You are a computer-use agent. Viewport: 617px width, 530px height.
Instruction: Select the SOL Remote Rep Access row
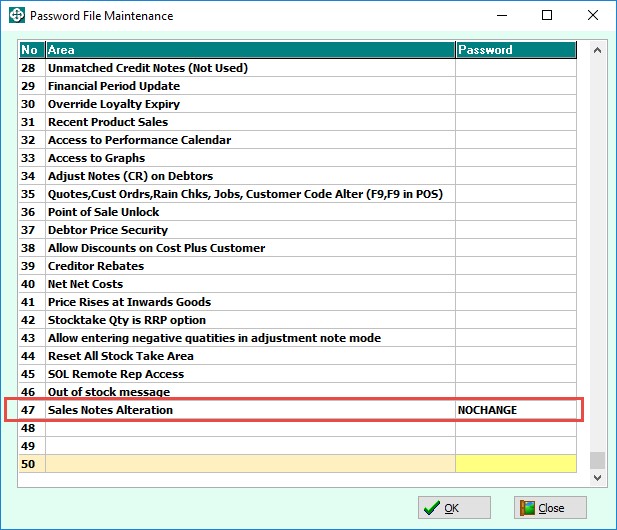[x=297, y=374]
